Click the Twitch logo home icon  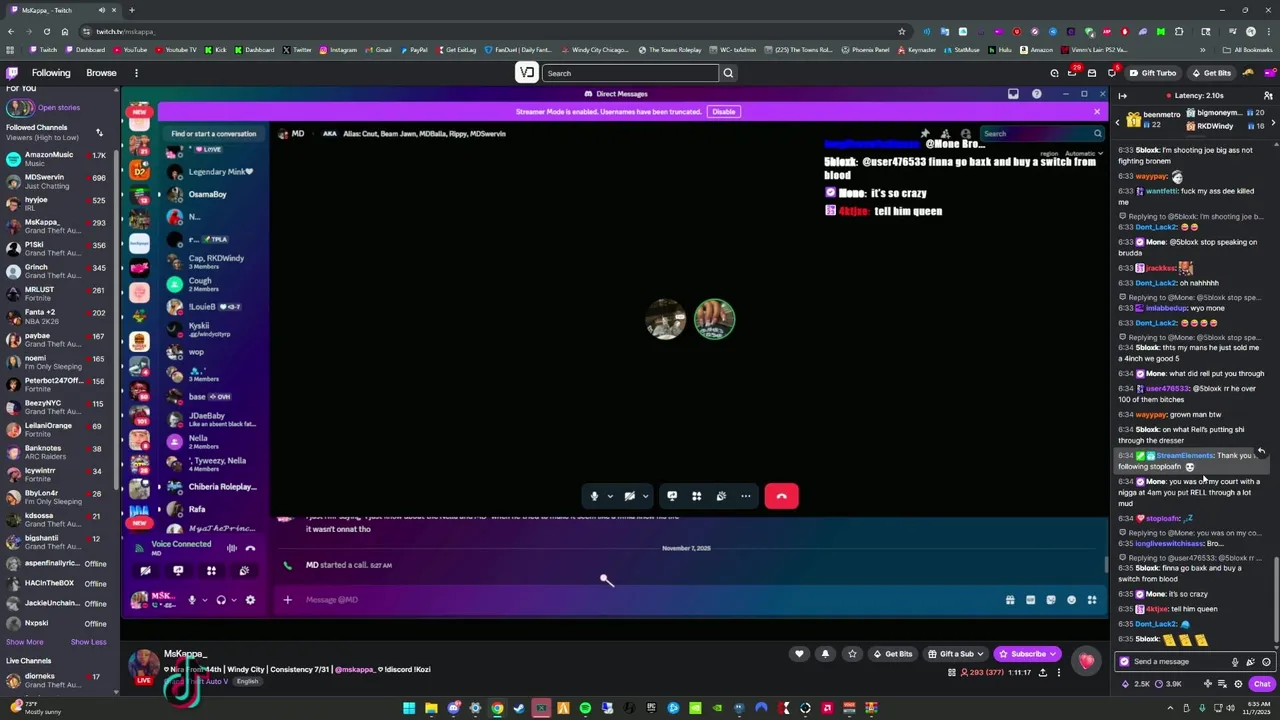tap(12, 73)
